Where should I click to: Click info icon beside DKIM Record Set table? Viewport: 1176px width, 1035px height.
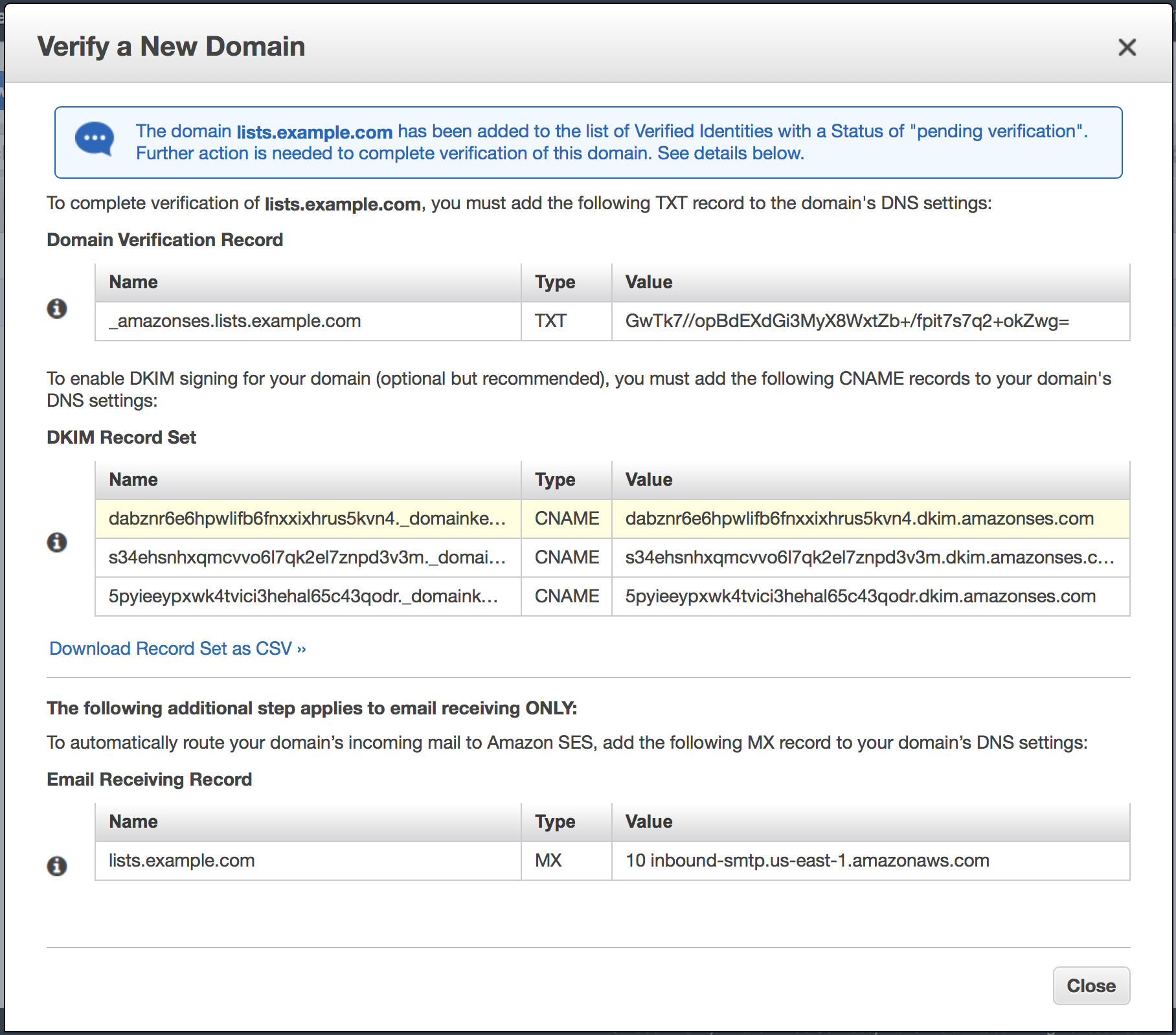tap(57, 542)
